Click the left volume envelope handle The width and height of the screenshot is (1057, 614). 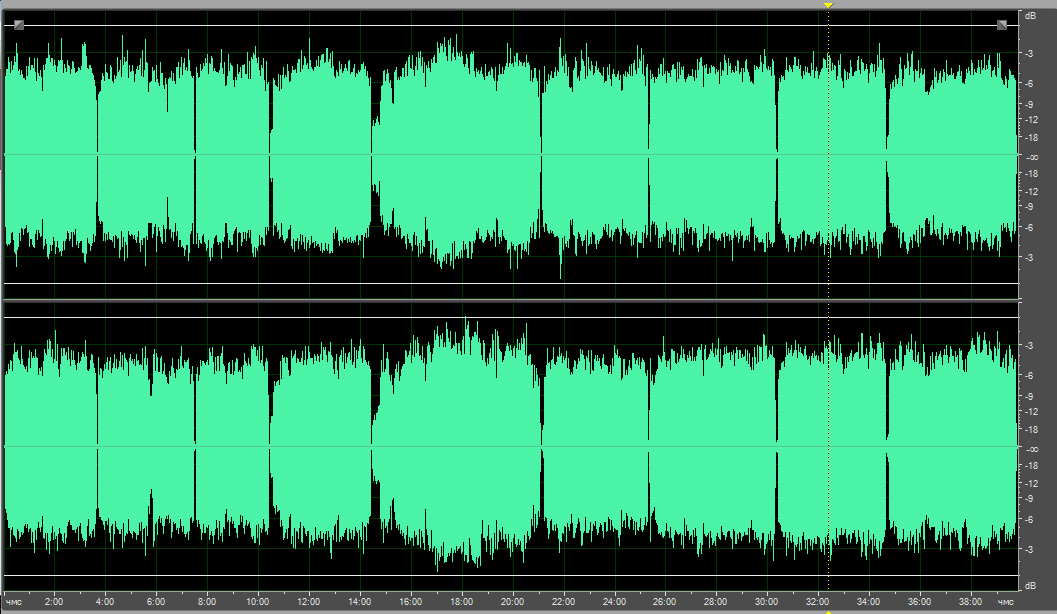coord(19,25)
